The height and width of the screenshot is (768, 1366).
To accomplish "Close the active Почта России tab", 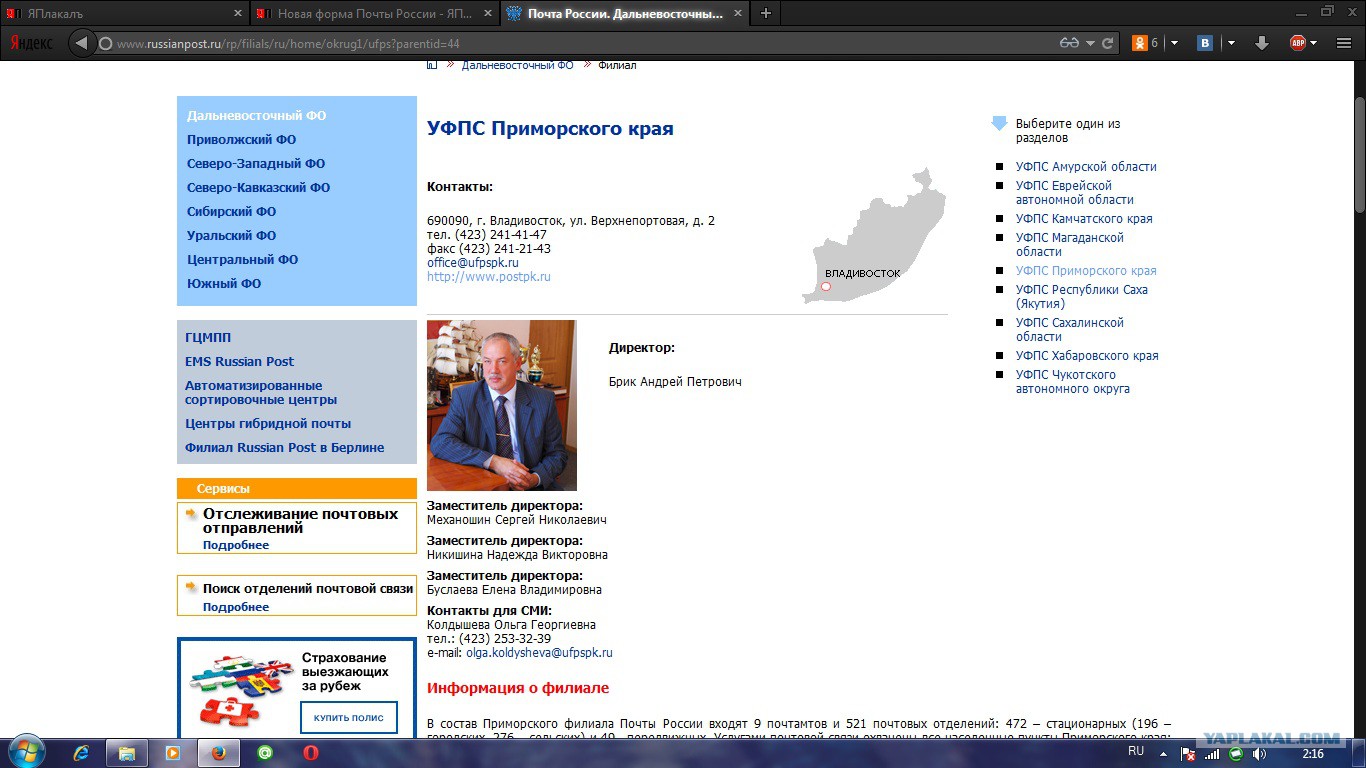I will click(738, 14).
